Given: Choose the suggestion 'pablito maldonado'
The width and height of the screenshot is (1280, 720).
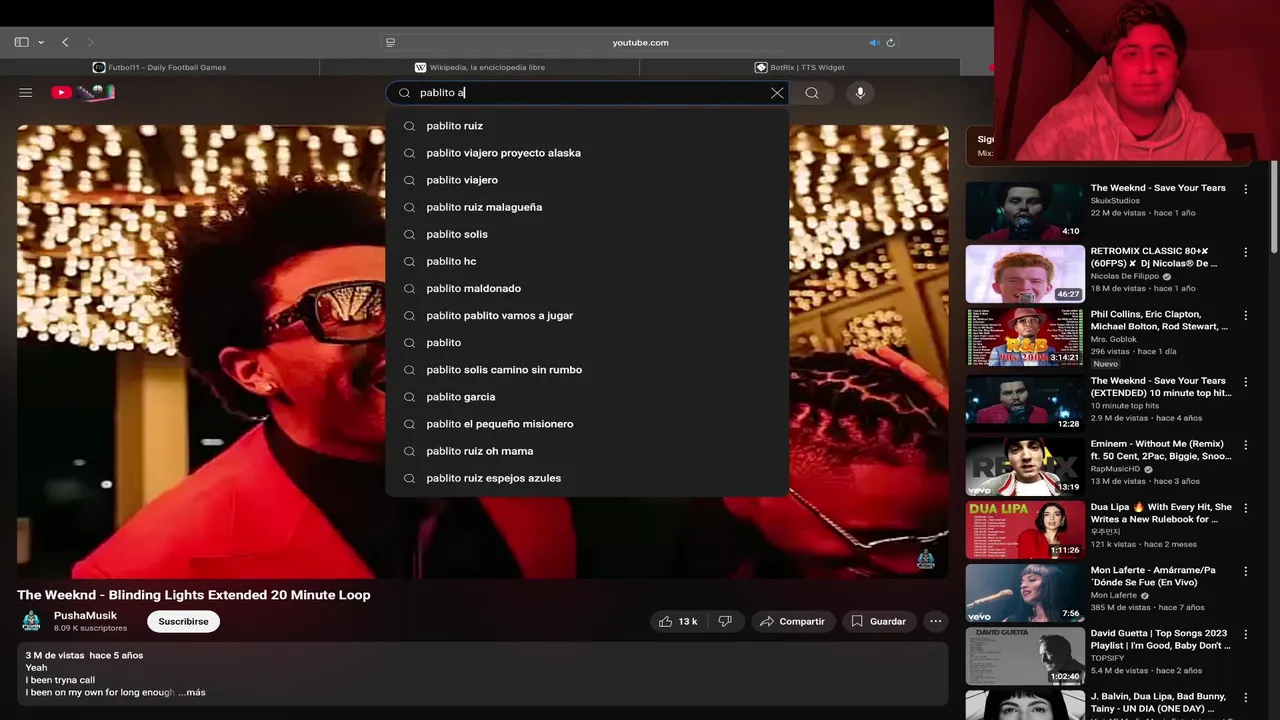Looking at the screenshot, I should 587,288.
